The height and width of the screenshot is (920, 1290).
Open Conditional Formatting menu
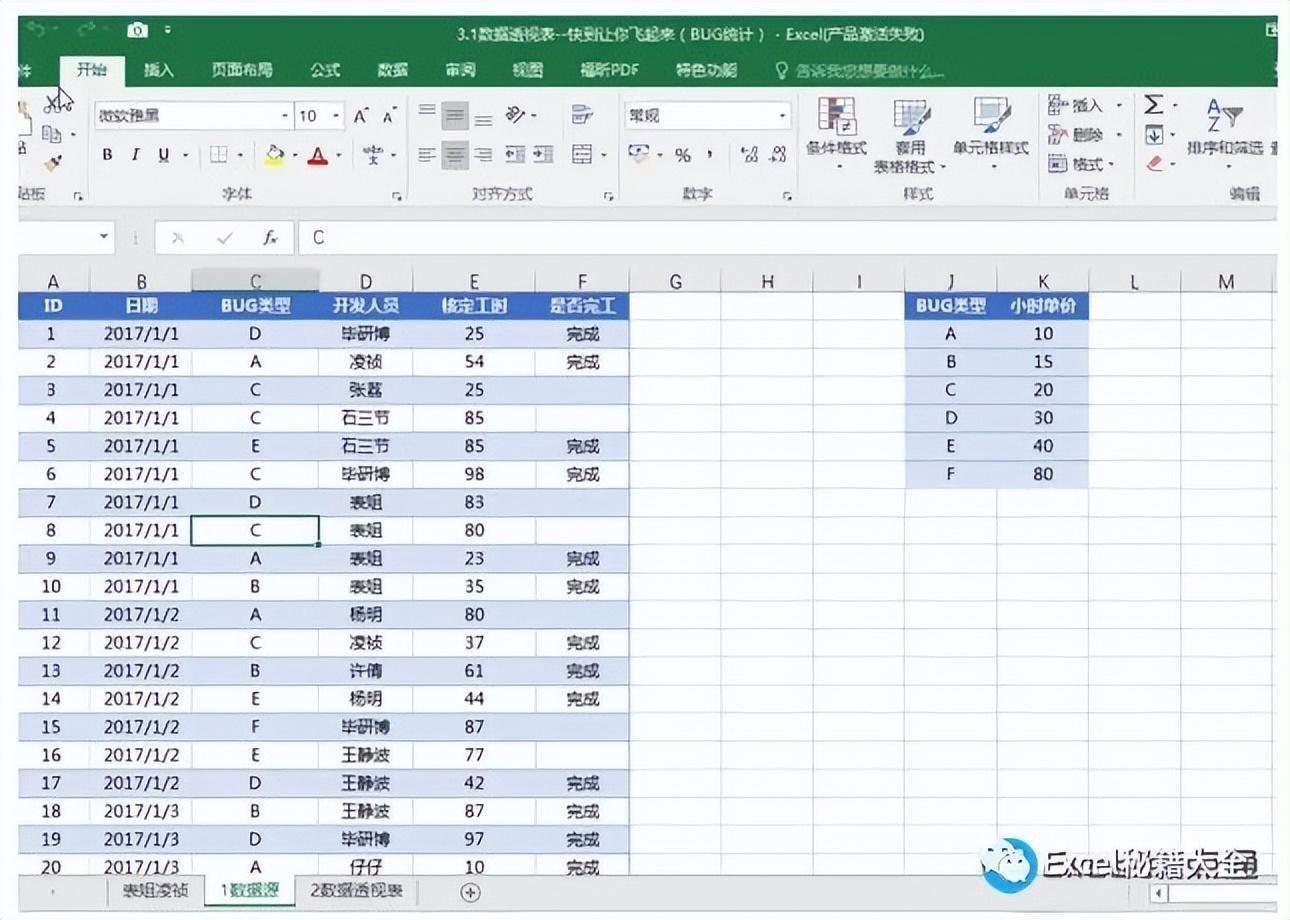(x=837, y=133)
